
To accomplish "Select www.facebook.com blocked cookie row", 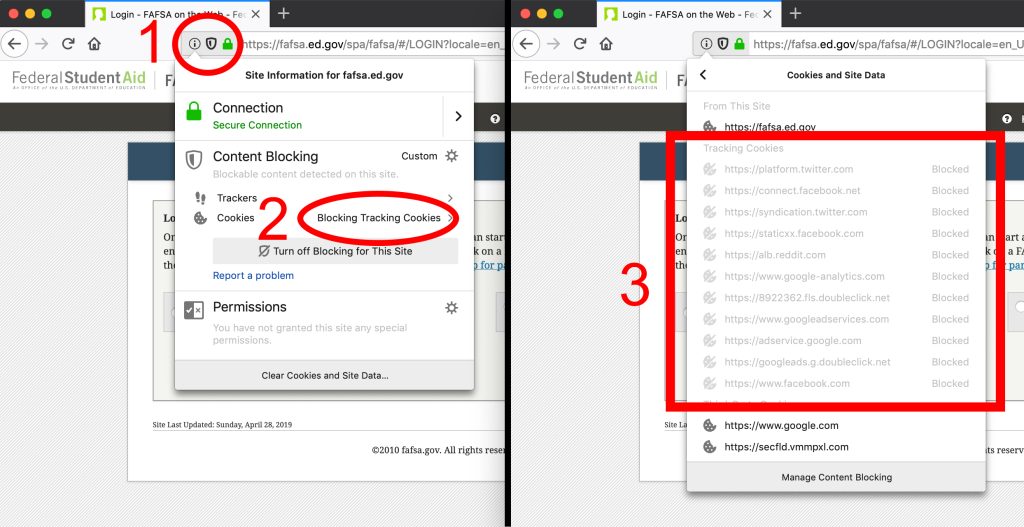I will coord(836,383).
